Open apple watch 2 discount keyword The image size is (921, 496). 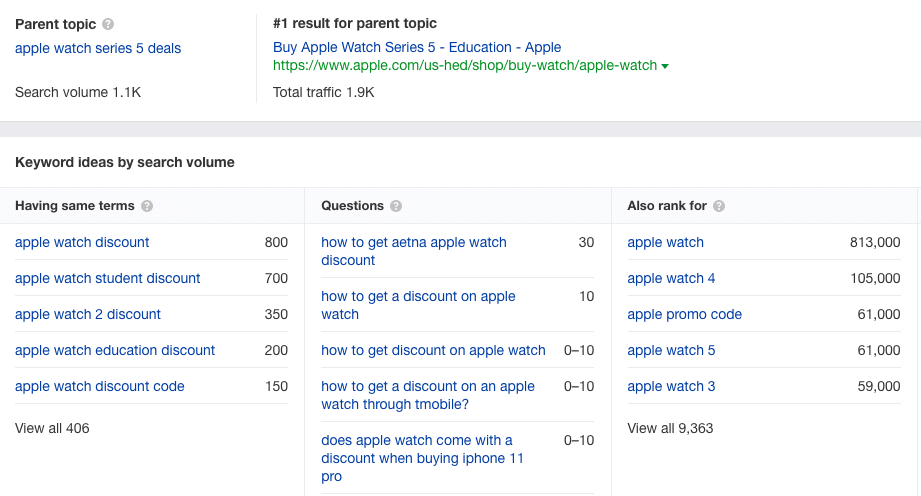pos(88,314)
